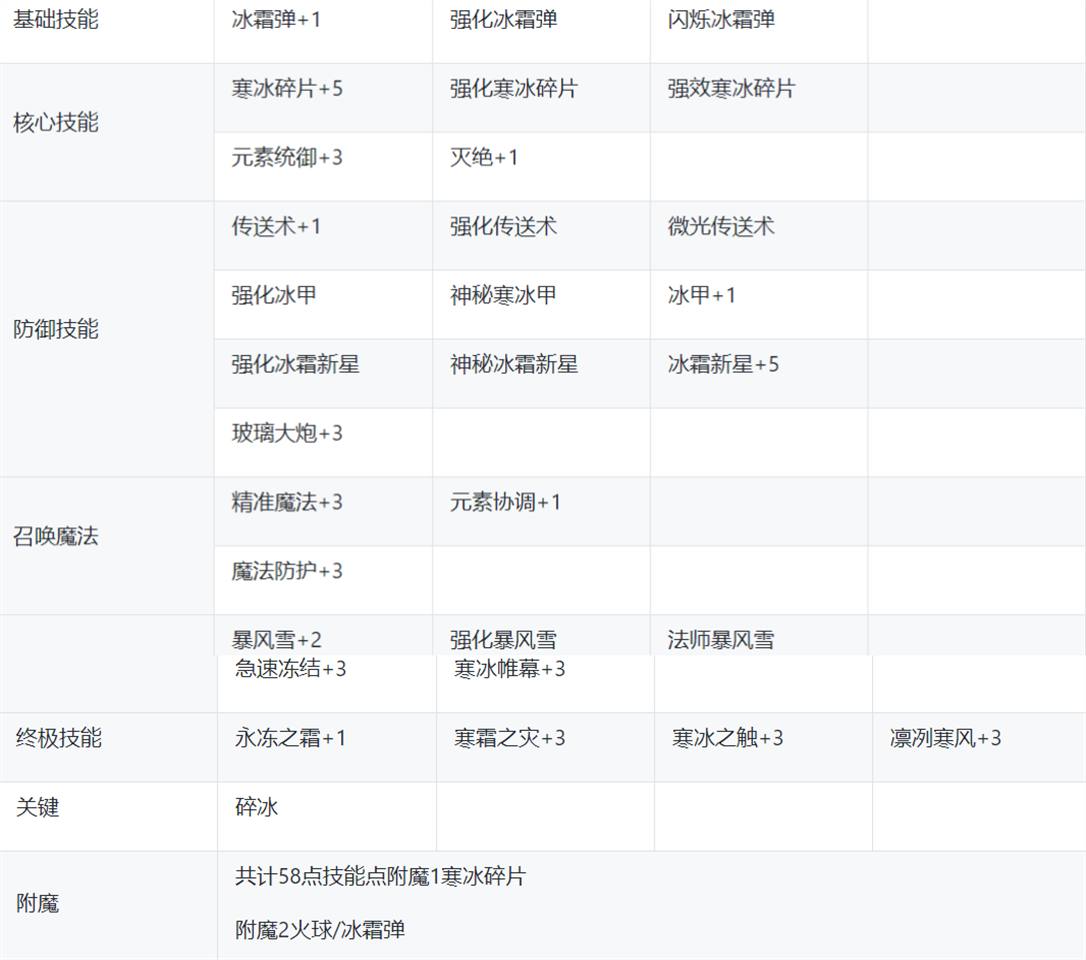The width and height of the screenshot is (1086, 960).
Task: Select the 神秘寒冰甲 skill text
Action: point(503,296)
